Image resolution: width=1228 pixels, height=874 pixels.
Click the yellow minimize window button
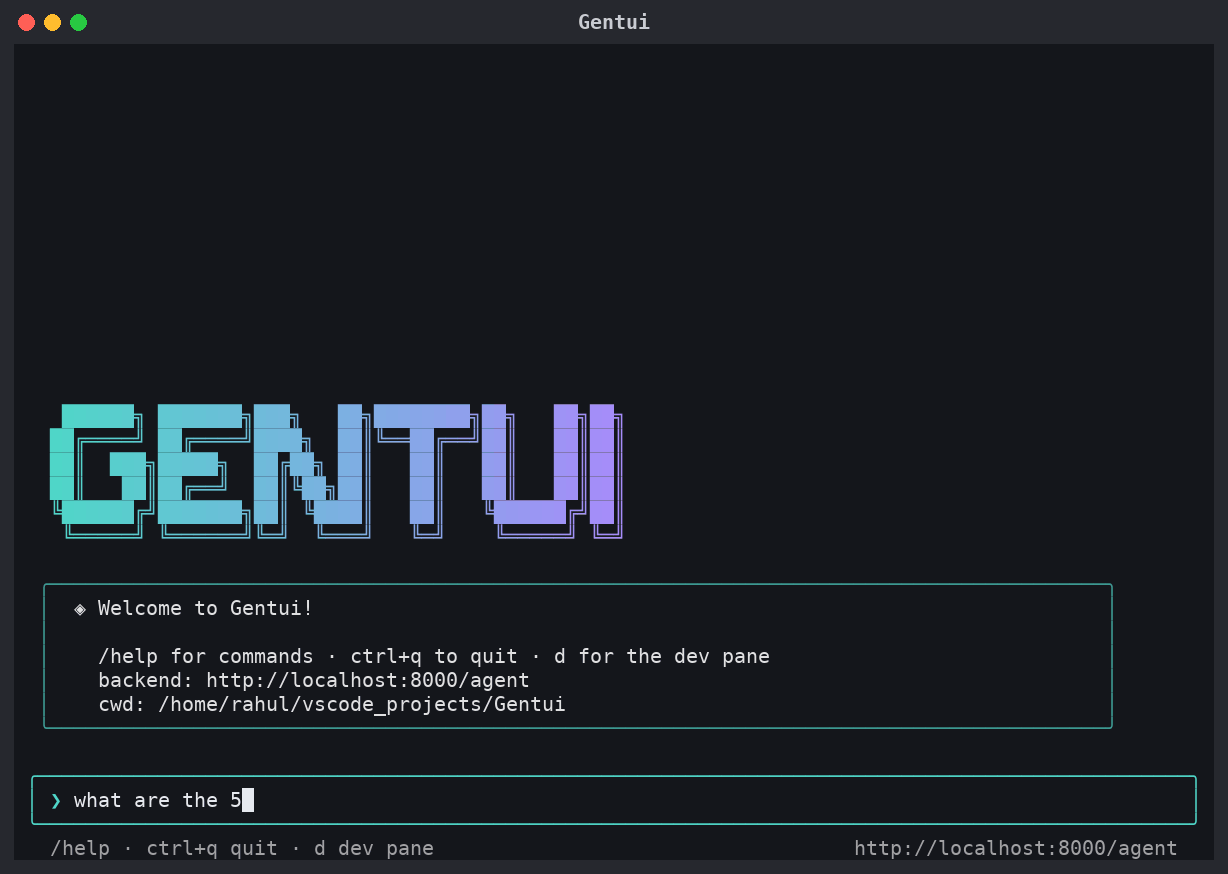[52, 22]
